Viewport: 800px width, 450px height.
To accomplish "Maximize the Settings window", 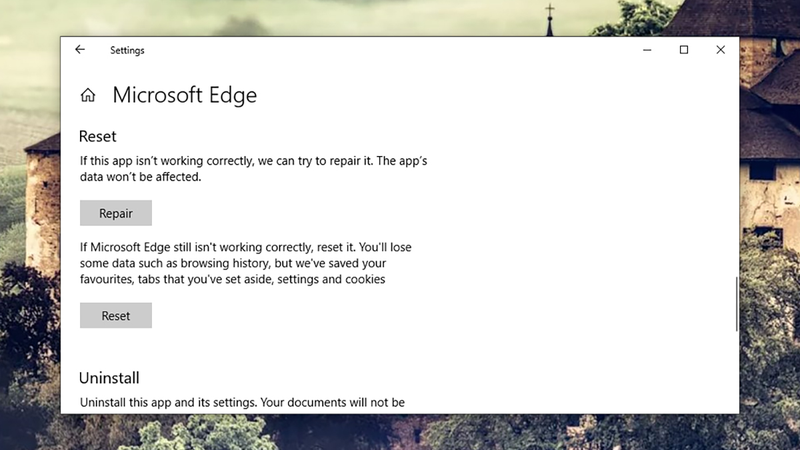I will [x=684, y=49].
